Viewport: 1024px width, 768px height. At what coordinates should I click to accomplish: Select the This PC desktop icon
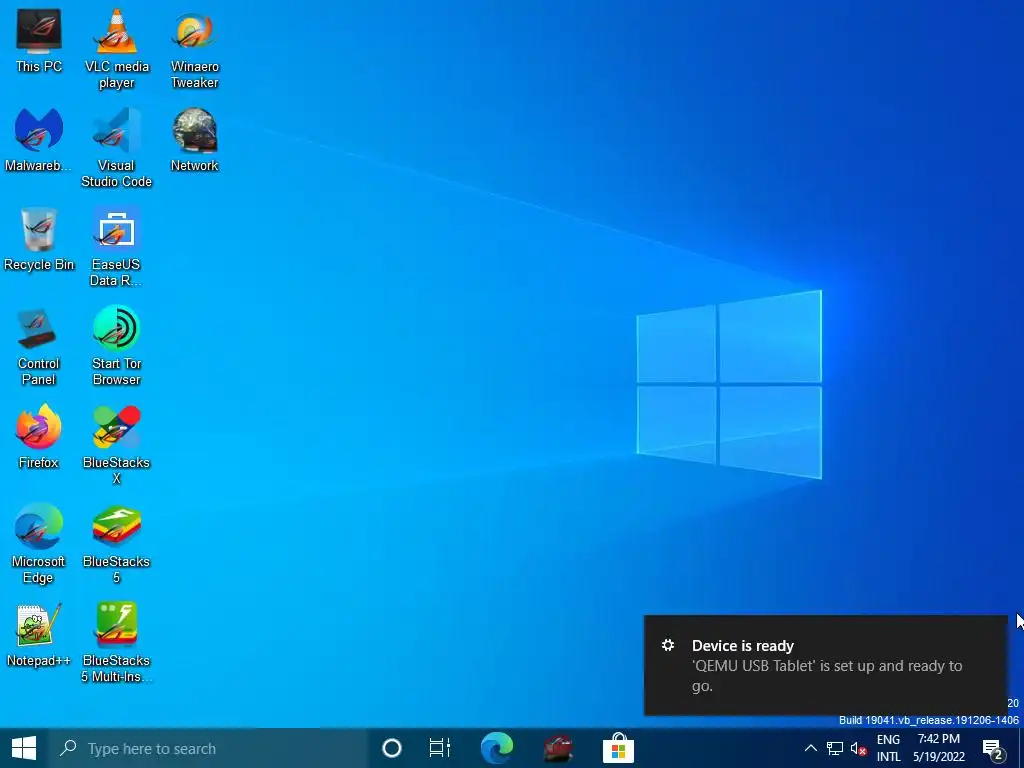(39, 41)
